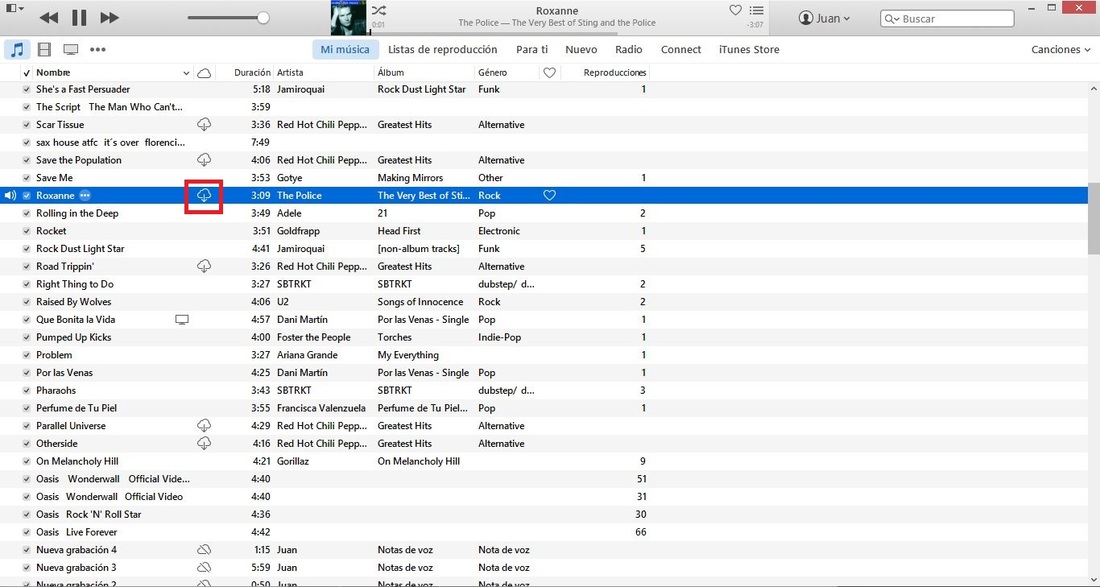1100x587 pixels.
Task: Click the Buscar search field
Action: click(x=947, y=19)
